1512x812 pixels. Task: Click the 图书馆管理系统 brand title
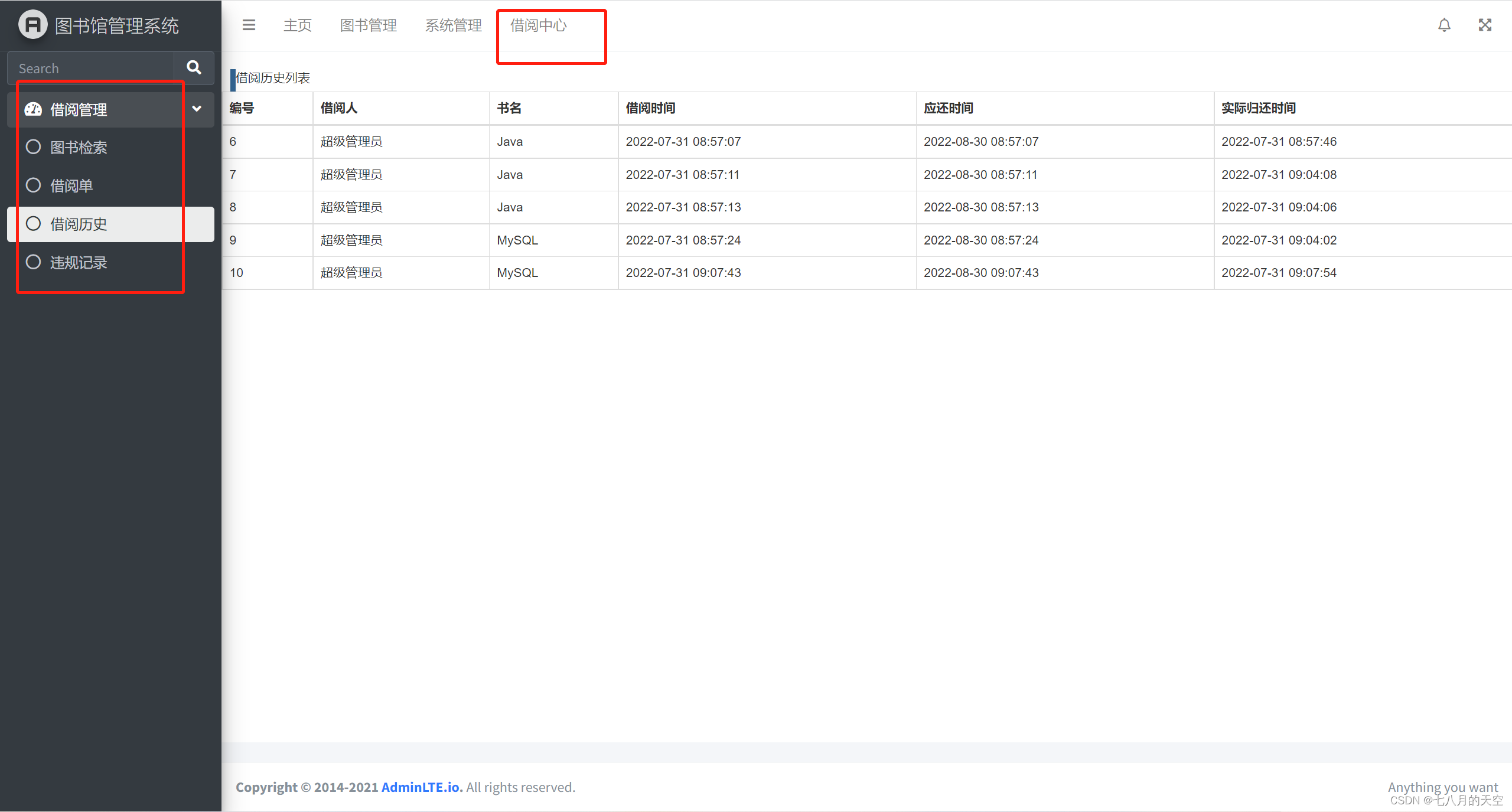pyautogui.click(x=117, y=25)
